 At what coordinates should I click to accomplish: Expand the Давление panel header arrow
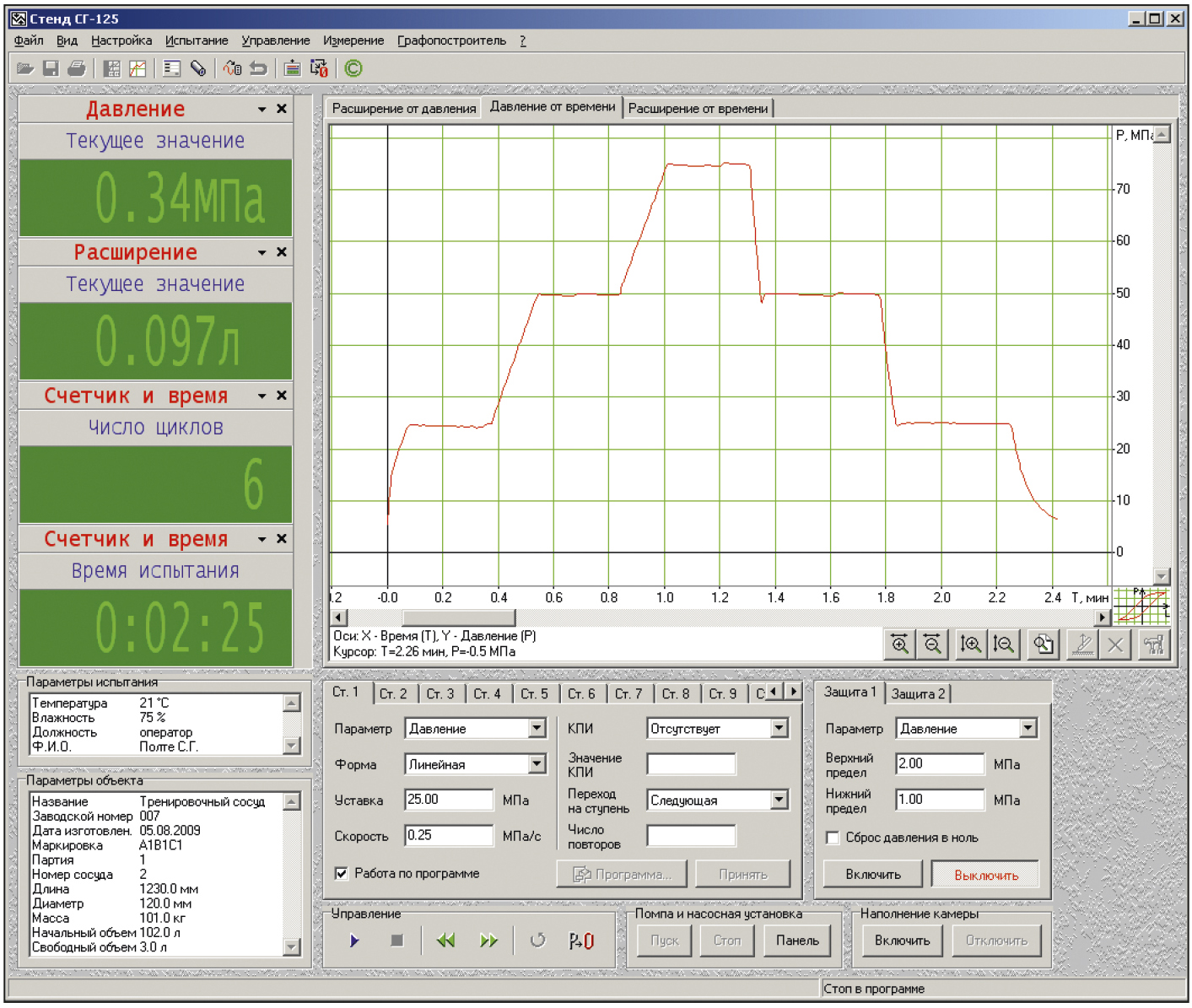(x=262, y=110)
